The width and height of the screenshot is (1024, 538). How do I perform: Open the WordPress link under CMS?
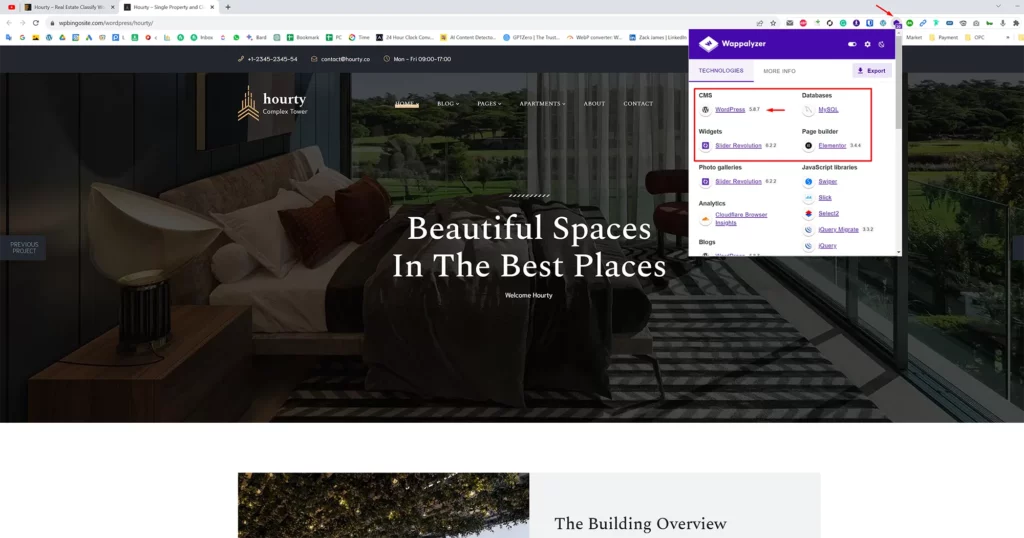click(729, 110)
